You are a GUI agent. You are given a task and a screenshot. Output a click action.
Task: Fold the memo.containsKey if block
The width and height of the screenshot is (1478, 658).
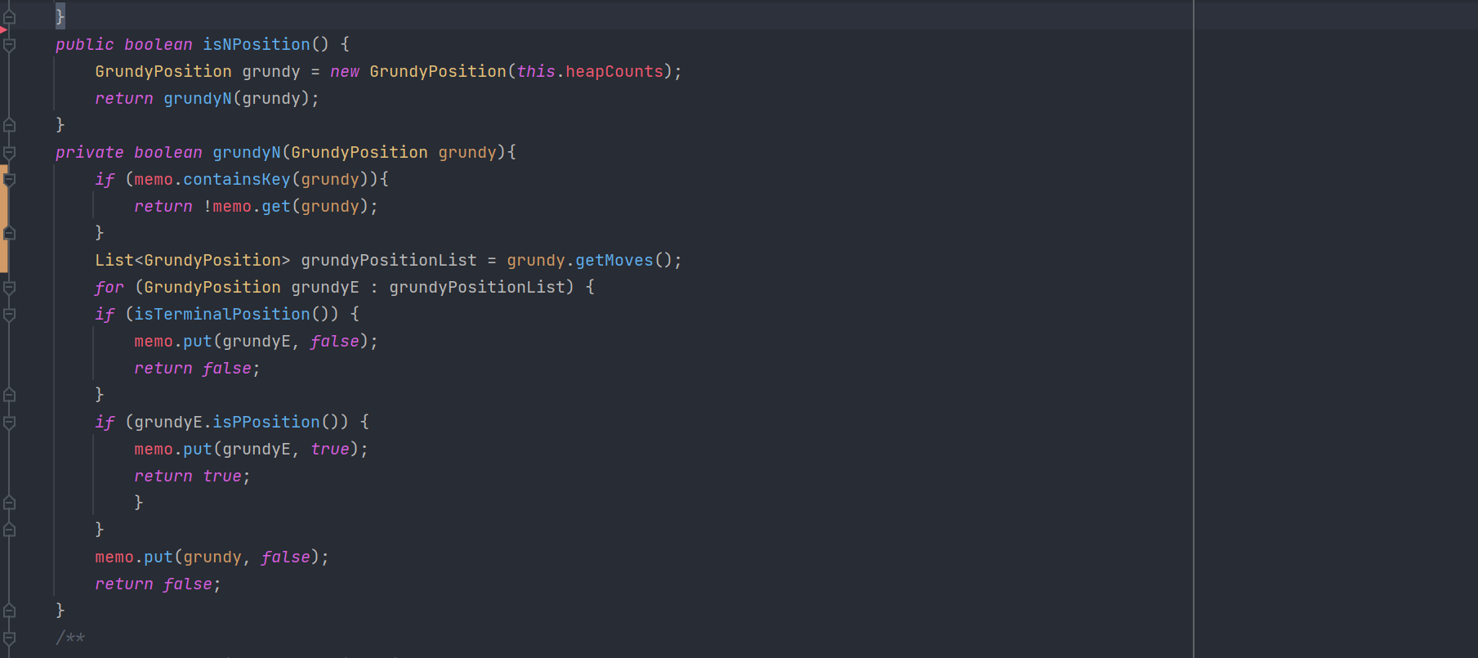click(x=9, y=180)
